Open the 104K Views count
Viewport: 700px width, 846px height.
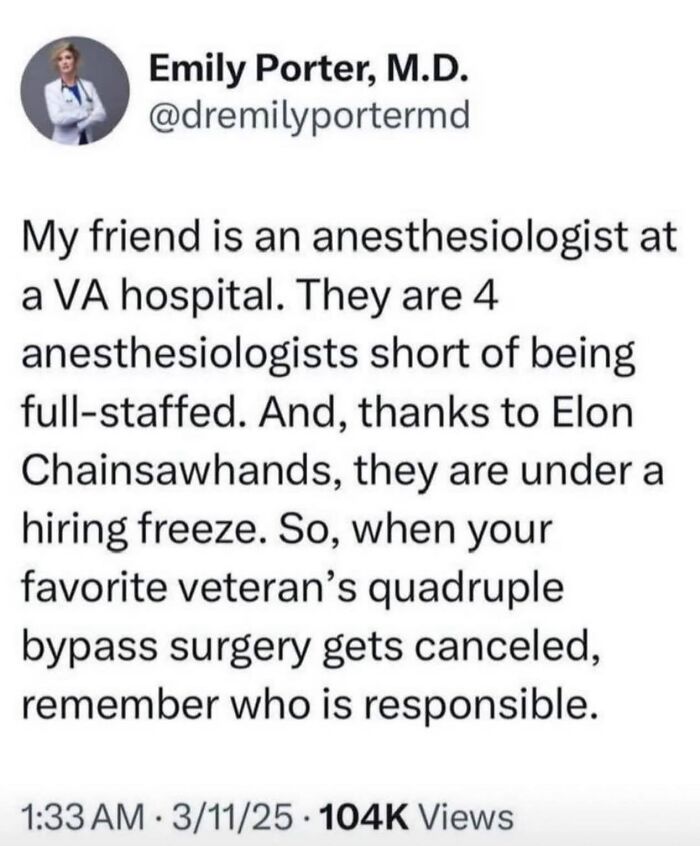tap(417, 816)
